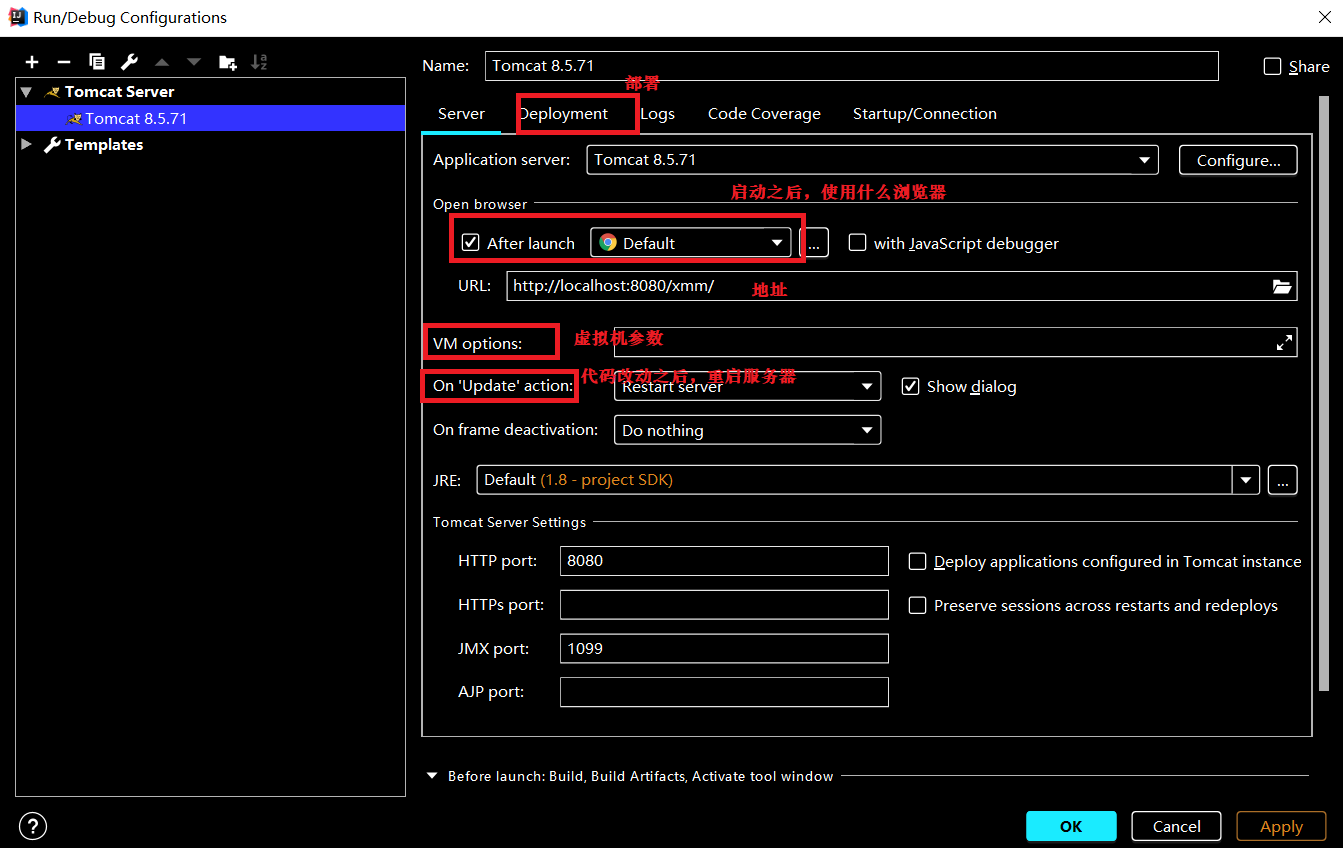Click IntelliJ icon in title bar

pos(16,17)
